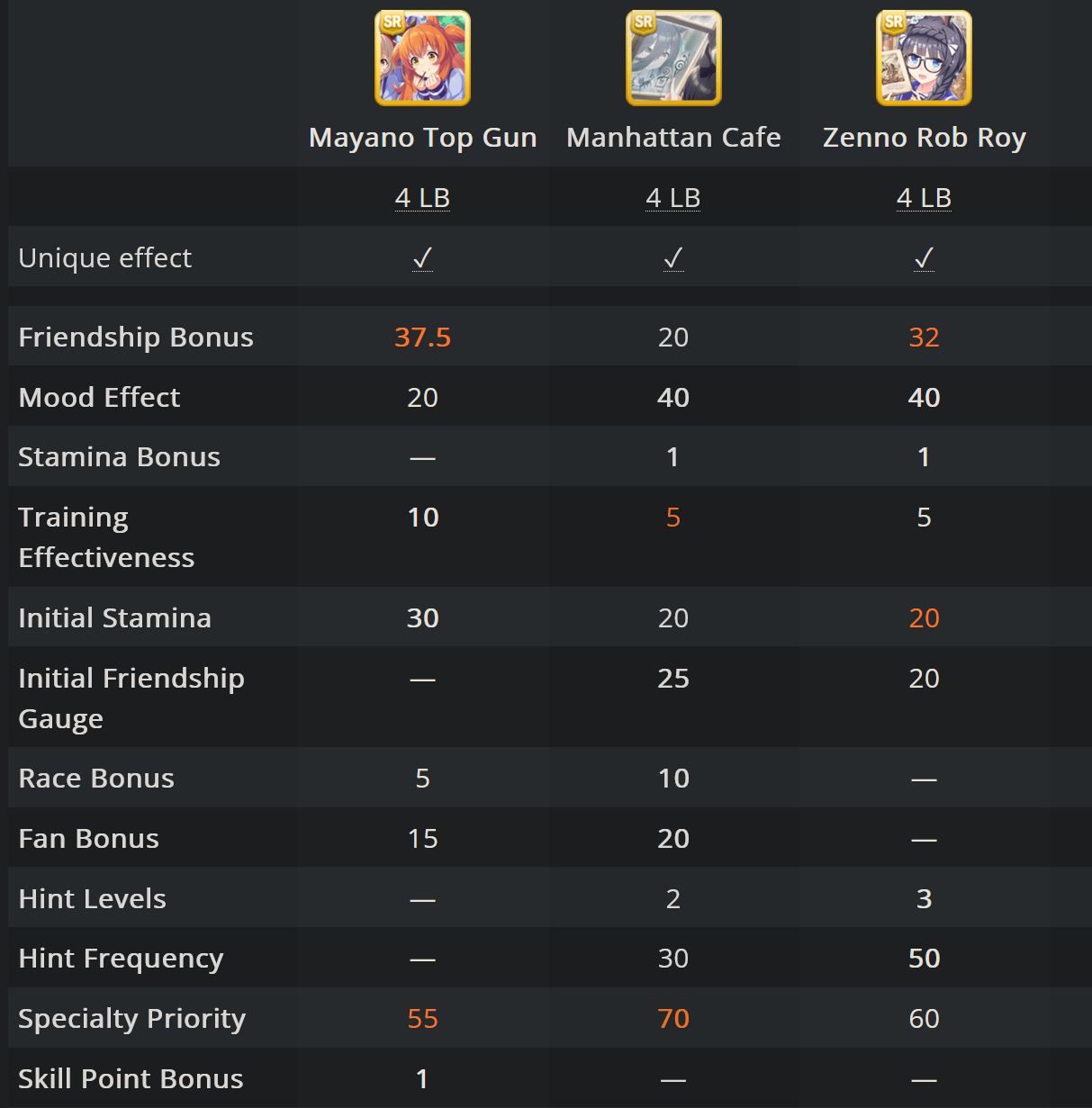Open Manhattan Cafe's 4 LB selector
This screenshot has width=1092, height=1108.
[x=673, y=198]
